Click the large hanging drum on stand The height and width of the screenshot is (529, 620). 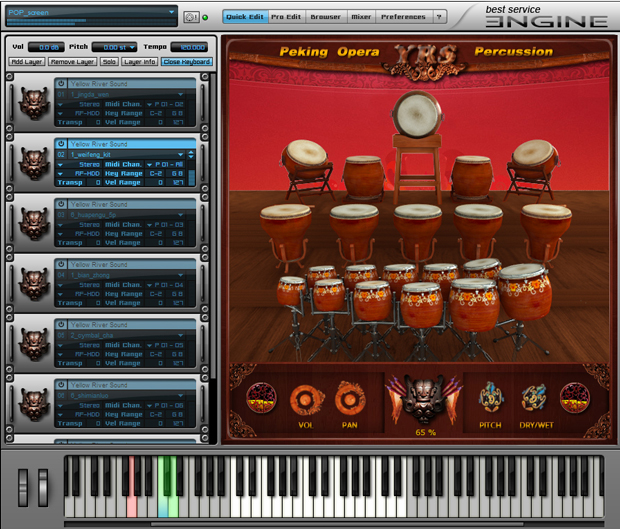415,114
